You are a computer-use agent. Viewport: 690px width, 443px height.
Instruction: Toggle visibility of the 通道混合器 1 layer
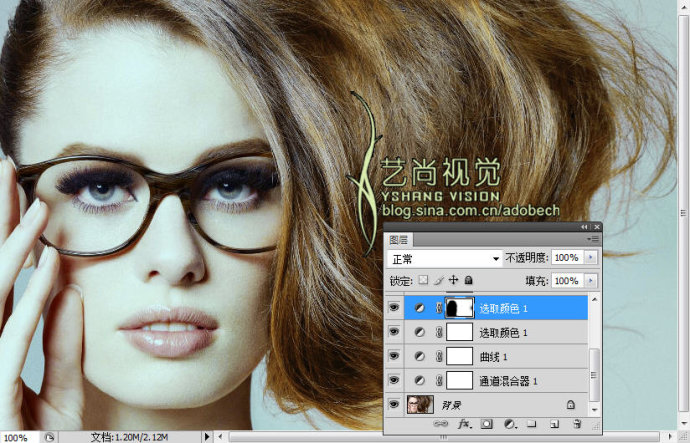394,380
